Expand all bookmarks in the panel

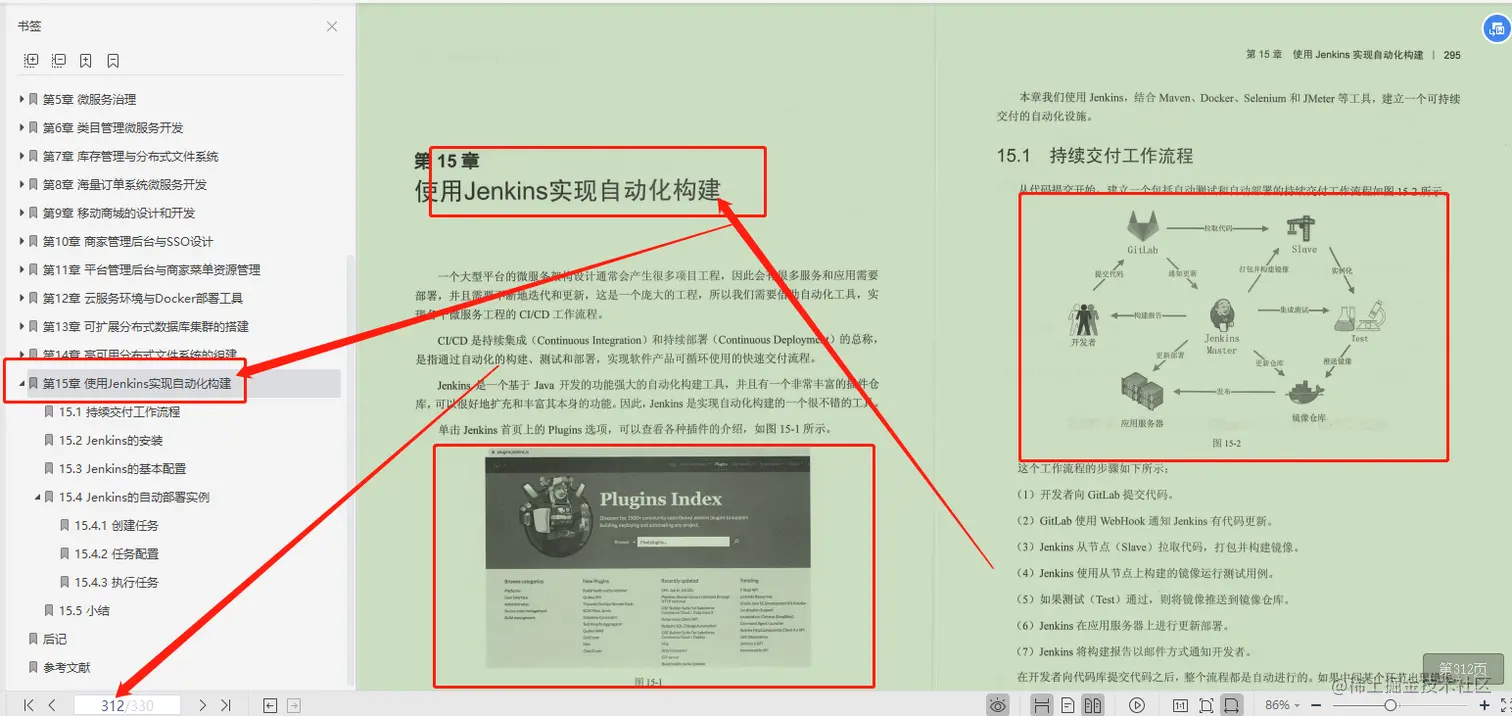pos(31,60)
